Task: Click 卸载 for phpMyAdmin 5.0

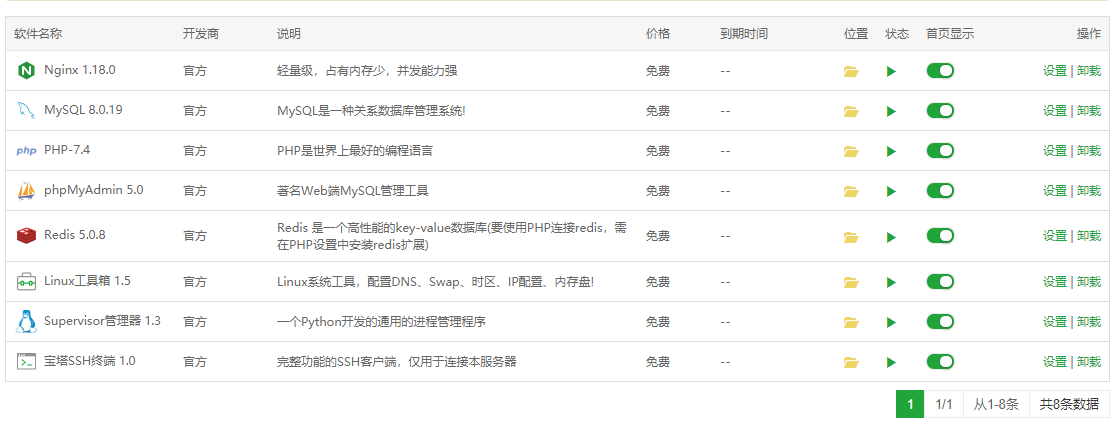Action: point(1089,190)
